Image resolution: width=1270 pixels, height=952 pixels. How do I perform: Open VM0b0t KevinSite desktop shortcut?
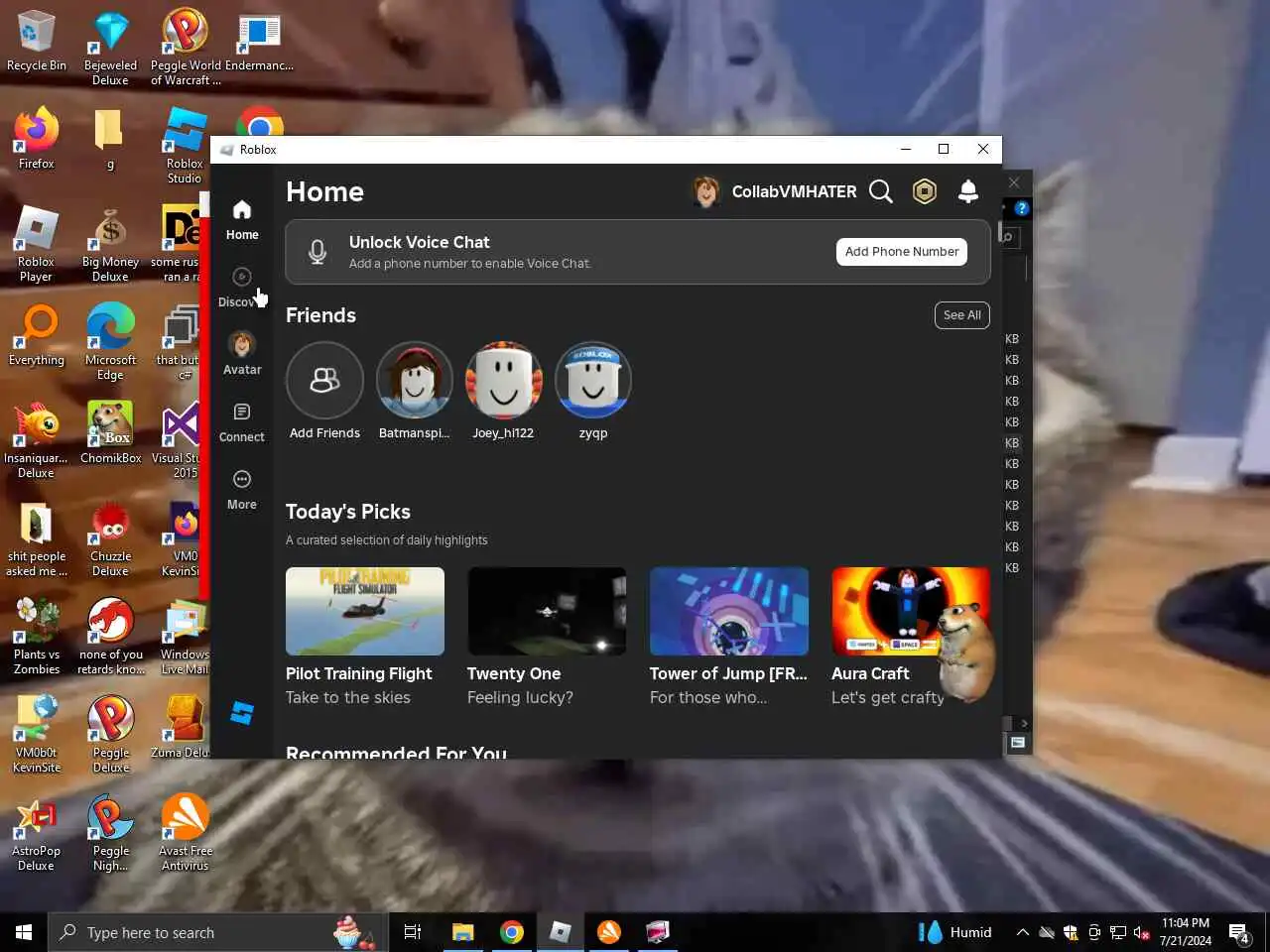(37, 735)
